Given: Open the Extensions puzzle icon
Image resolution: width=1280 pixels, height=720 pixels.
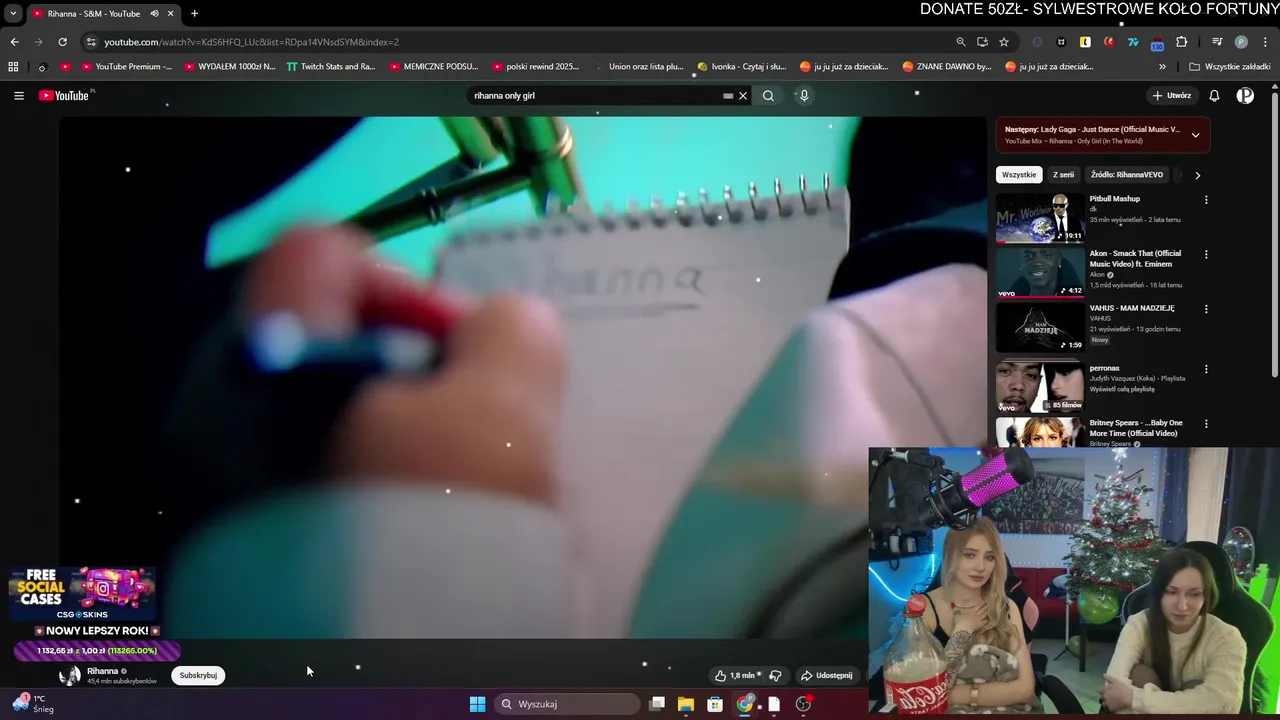Looking at the screenshot, I should point(1181,42).
